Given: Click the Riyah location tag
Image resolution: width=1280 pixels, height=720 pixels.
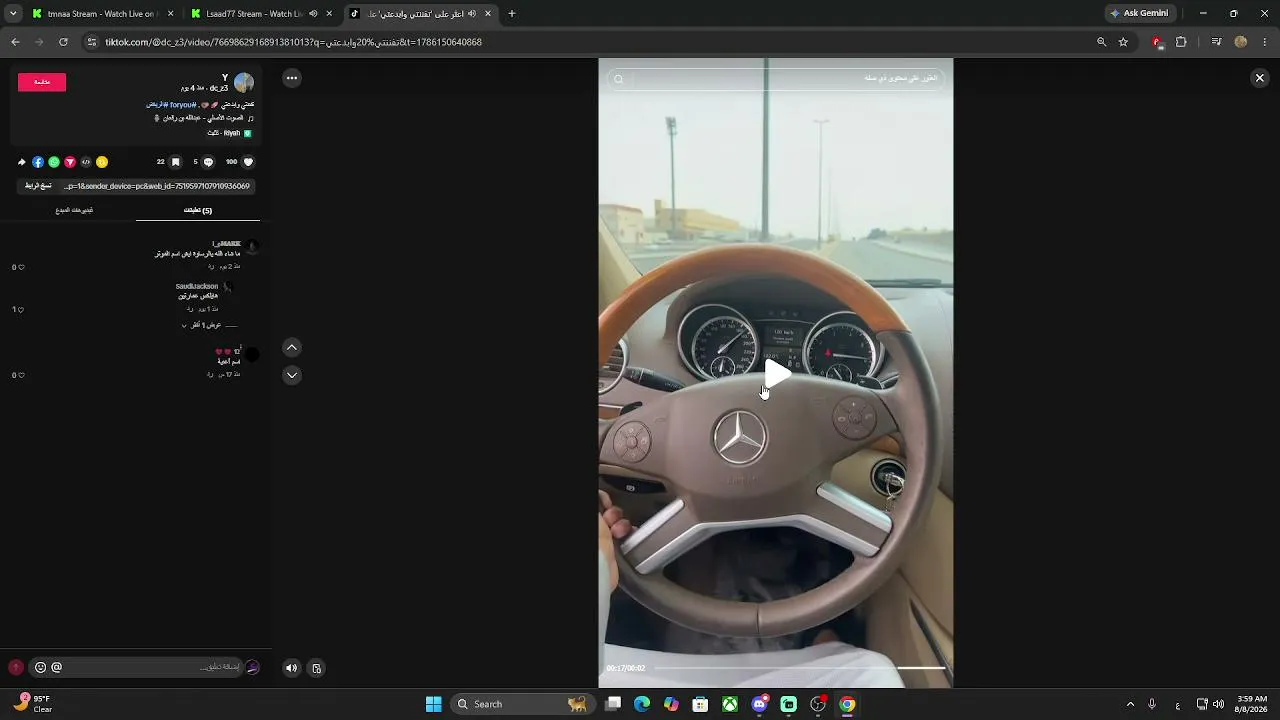Looking at the screenshot, I should [229, 133].
